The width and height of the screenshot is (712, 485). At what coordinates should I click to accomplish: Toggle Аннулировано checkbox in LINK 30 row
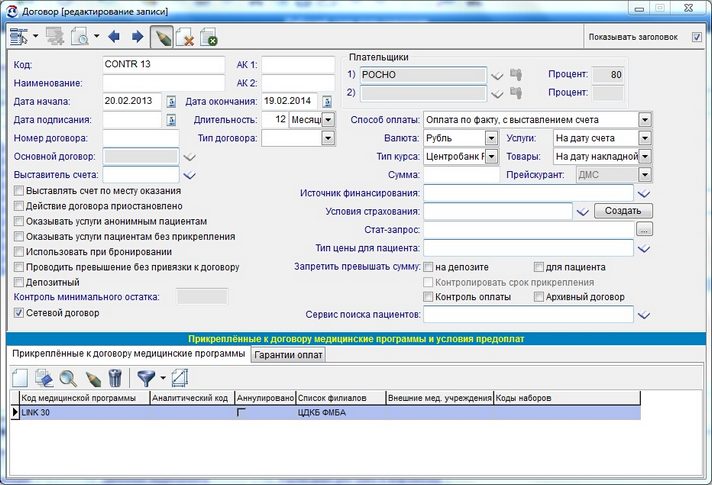[241, 412]
